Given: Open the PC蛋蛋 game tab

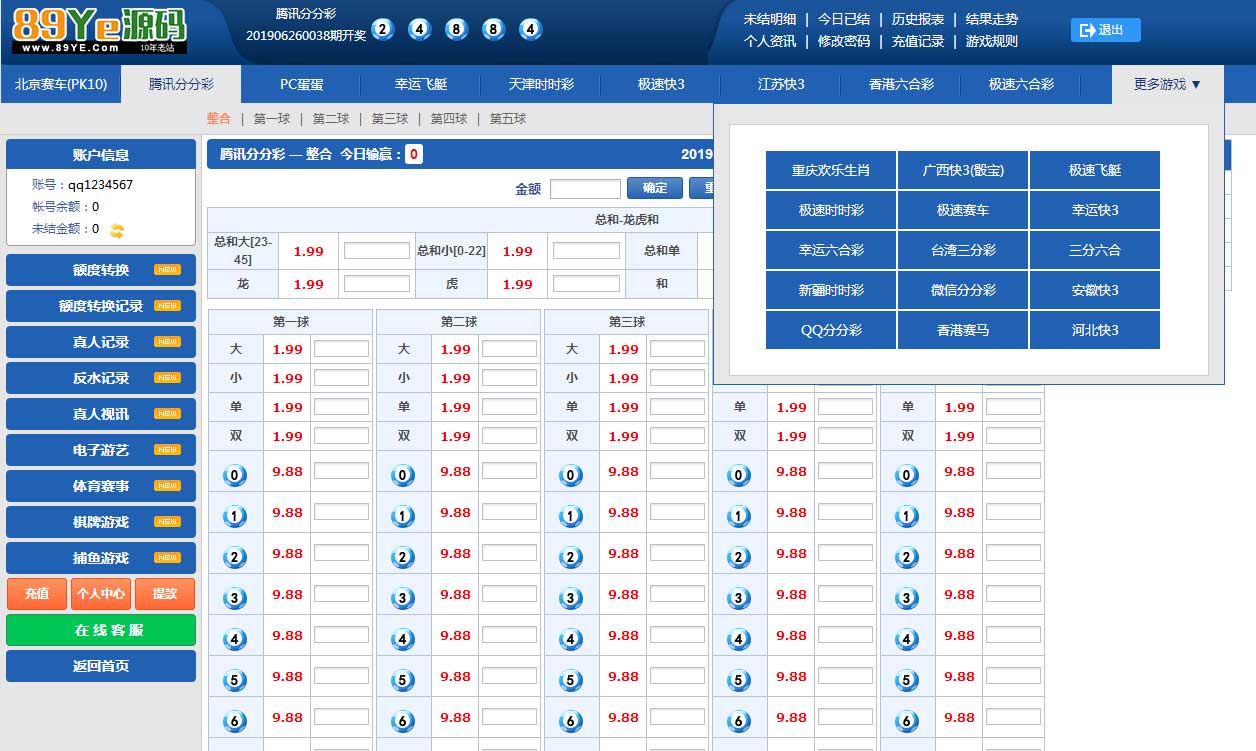Looking at the screenshot, I should [x=301, y=84].
